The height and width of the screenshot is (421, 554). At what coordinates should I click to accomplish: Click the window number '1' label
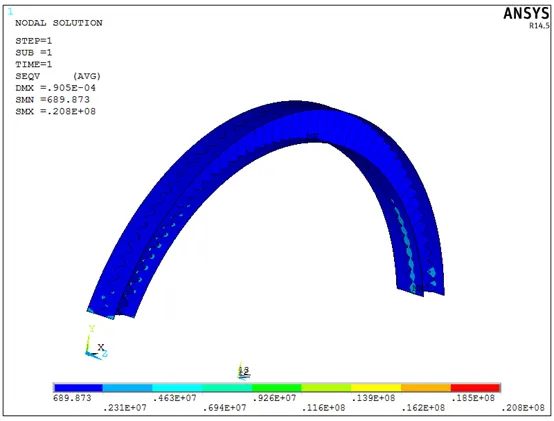pyautogui.click(x=10, y=12)
